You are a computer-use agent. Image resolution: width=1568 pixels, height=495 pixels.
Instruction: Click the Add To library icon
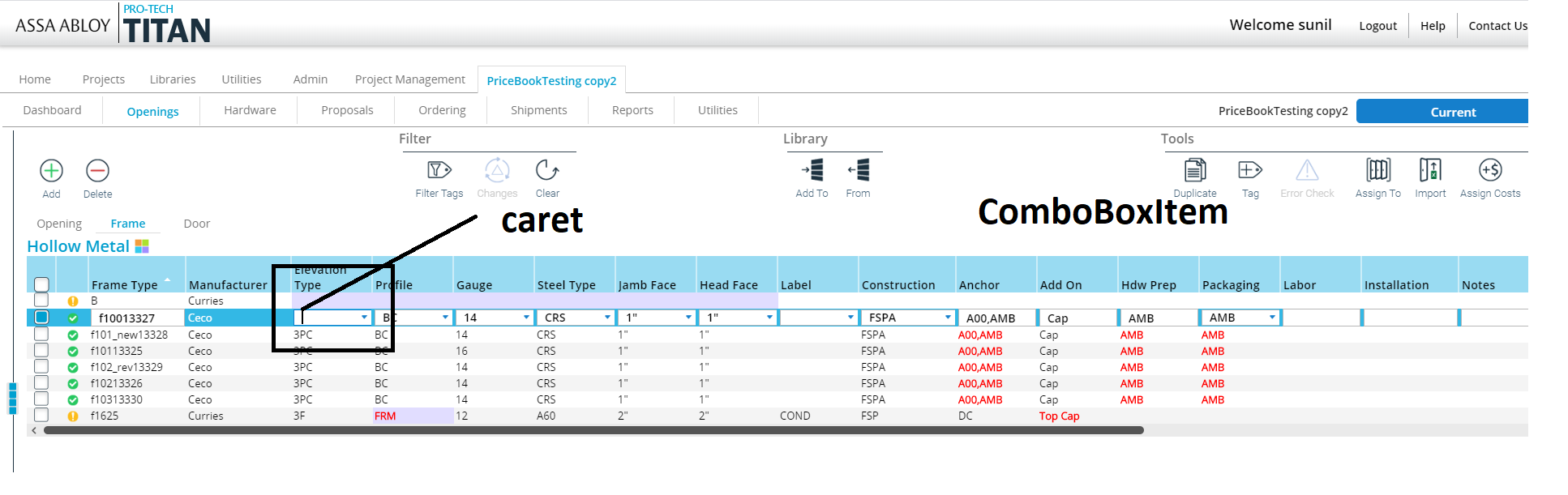812,170
